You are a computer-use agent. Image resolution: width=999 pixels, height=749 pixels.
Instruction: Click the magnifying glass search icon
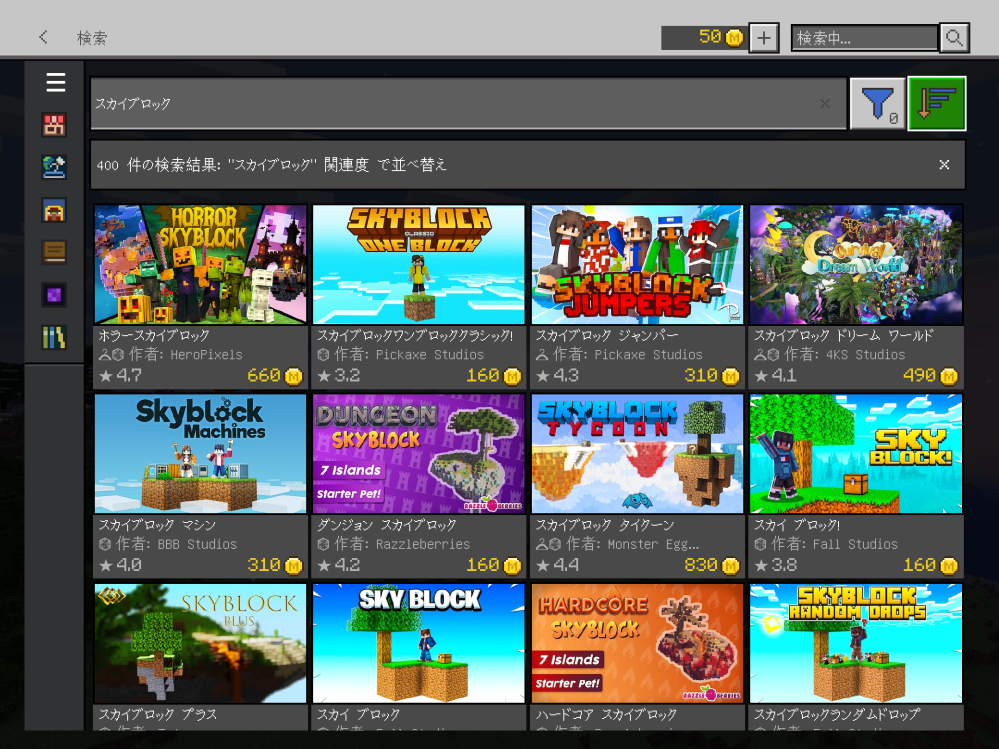[954, 38]
